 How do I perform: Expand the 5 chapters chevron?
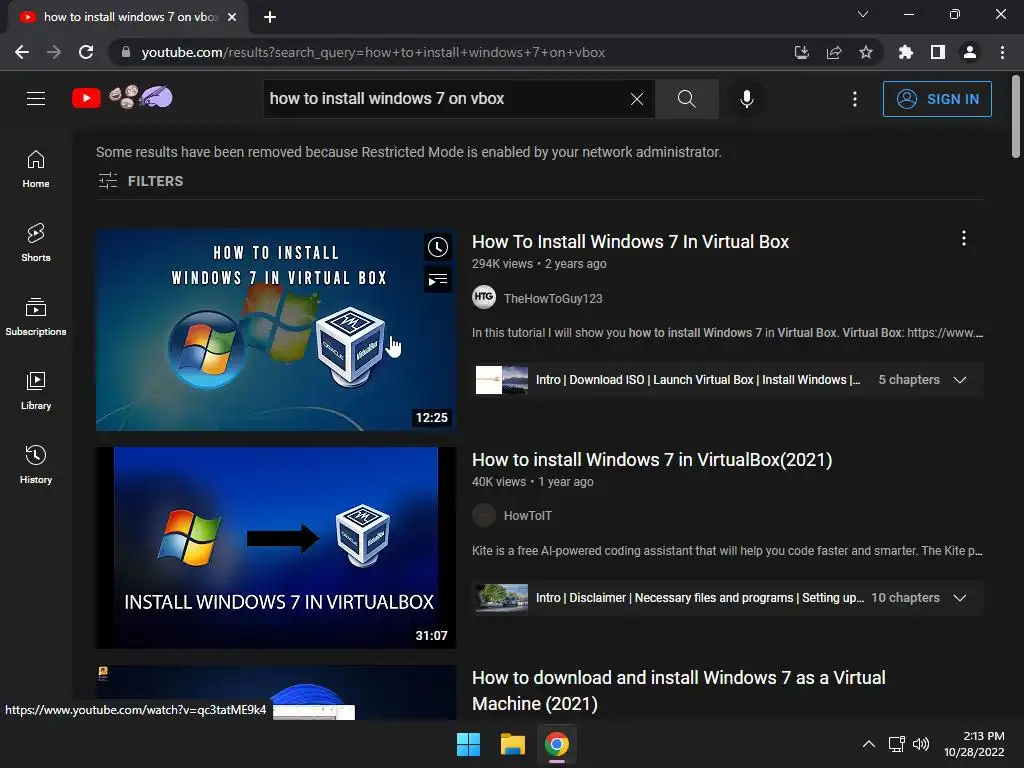coord(959,380)
